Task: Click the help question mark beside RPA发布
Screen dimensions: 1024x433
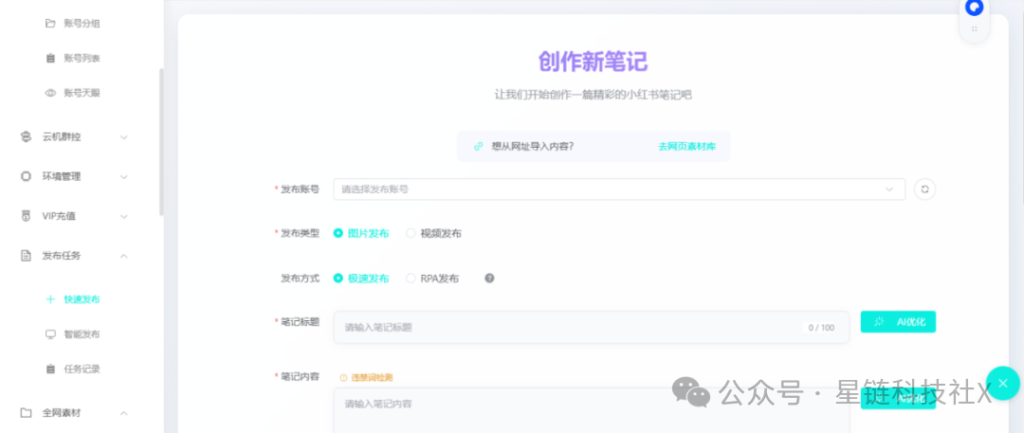Action: [489, 278]
